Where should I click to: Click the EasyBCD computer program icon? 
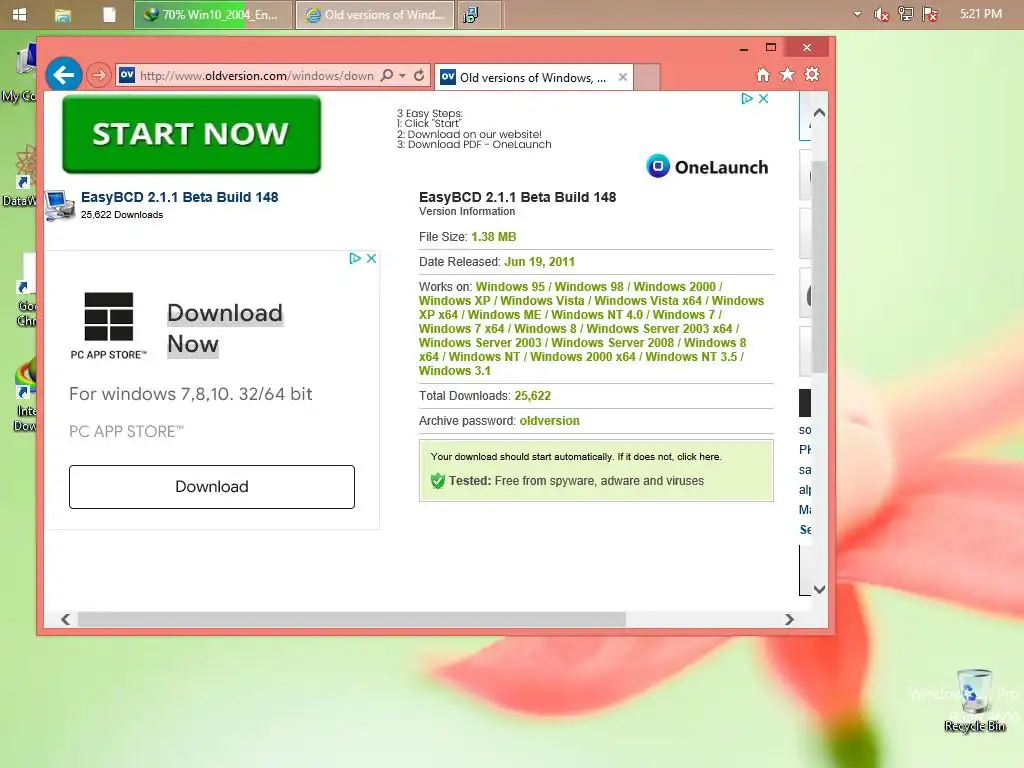tap(60, 205)
